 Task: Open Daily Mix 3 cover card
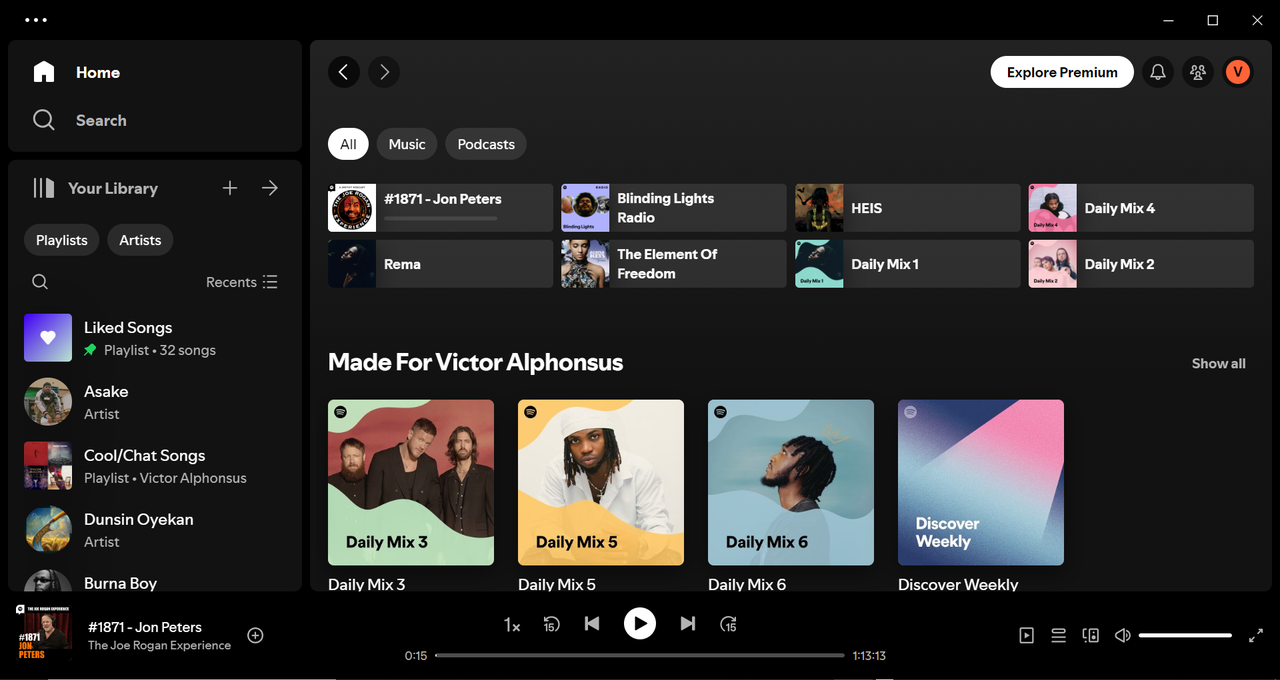click(411, 483)
